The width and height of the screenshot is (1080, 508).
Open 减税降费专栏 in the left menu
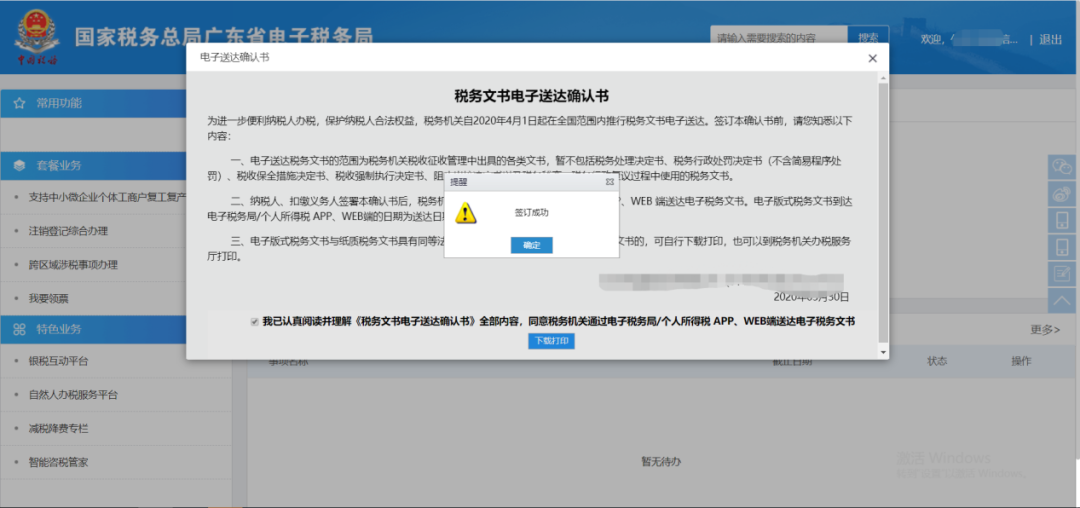tap(58, 429)
